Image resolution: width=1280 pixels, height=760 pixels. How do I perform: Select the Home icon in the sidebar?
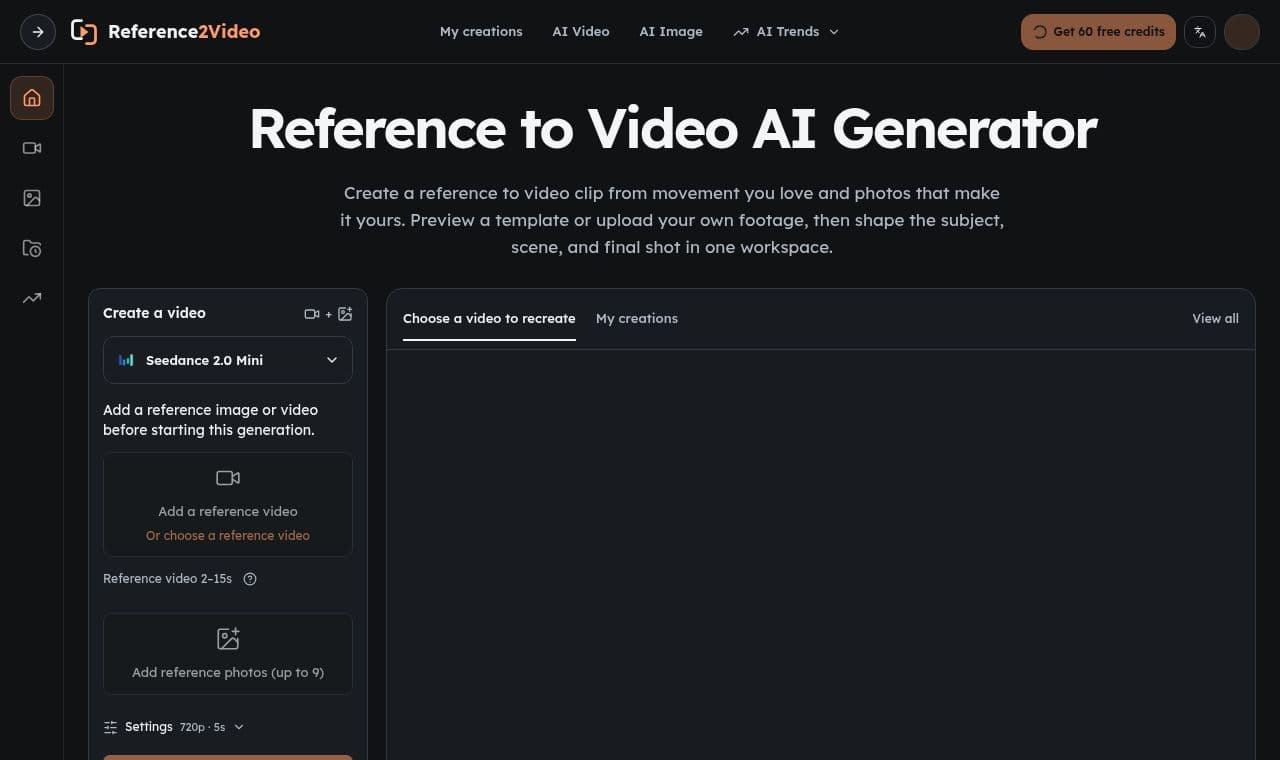(x=32, y=98)
